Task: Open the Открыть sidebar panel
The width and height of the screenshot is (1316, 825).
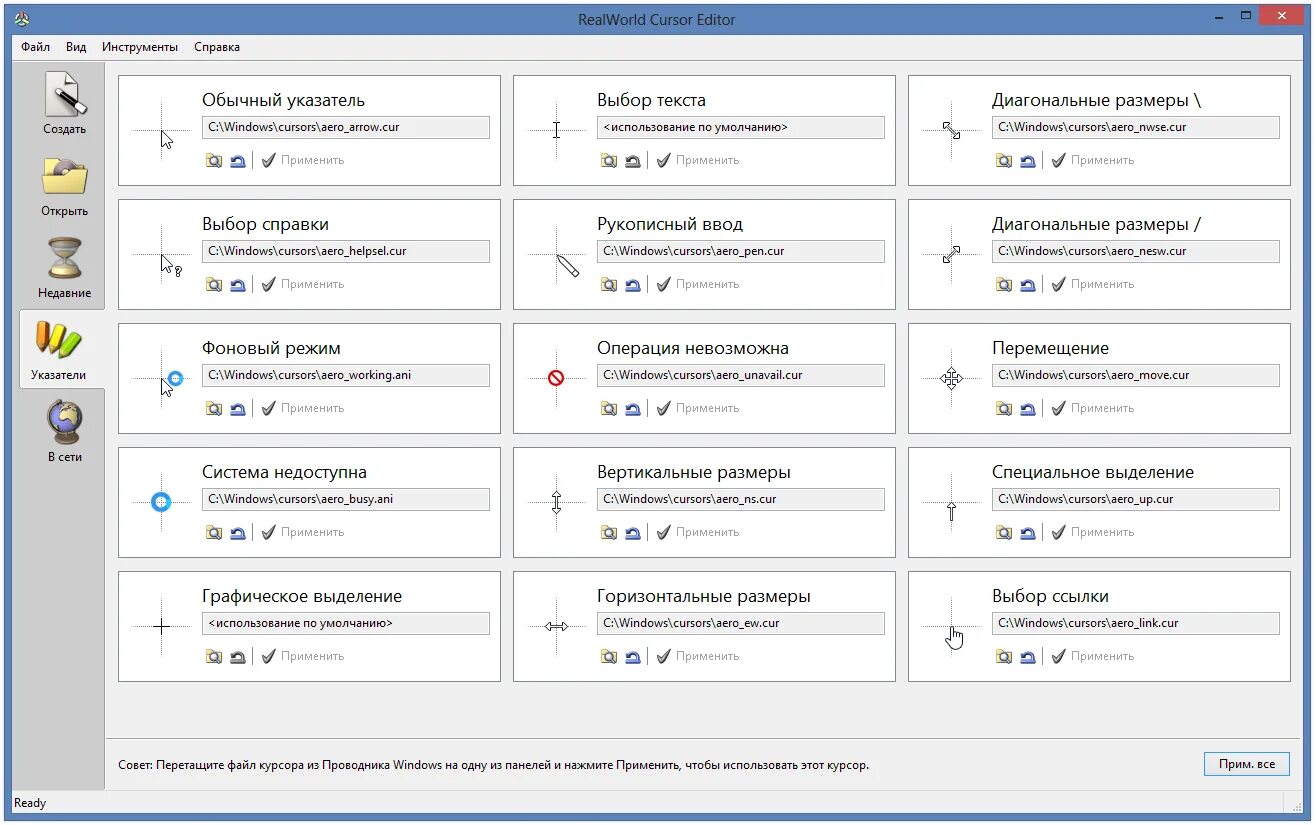Action: point(64,186)
